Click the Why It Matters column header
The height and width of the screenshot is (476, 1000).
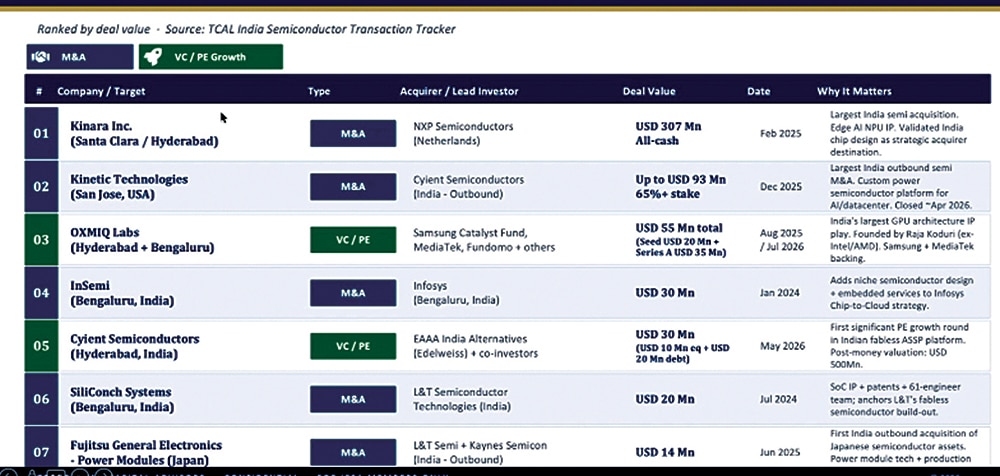pyautogui.click(x=854, y=91)
